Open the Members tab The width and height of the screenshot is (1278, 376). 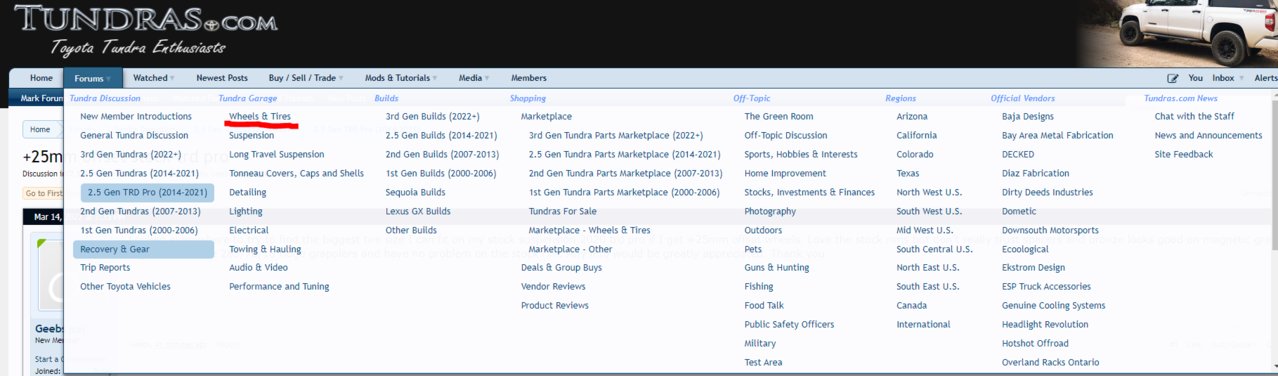tap(529, 78)
